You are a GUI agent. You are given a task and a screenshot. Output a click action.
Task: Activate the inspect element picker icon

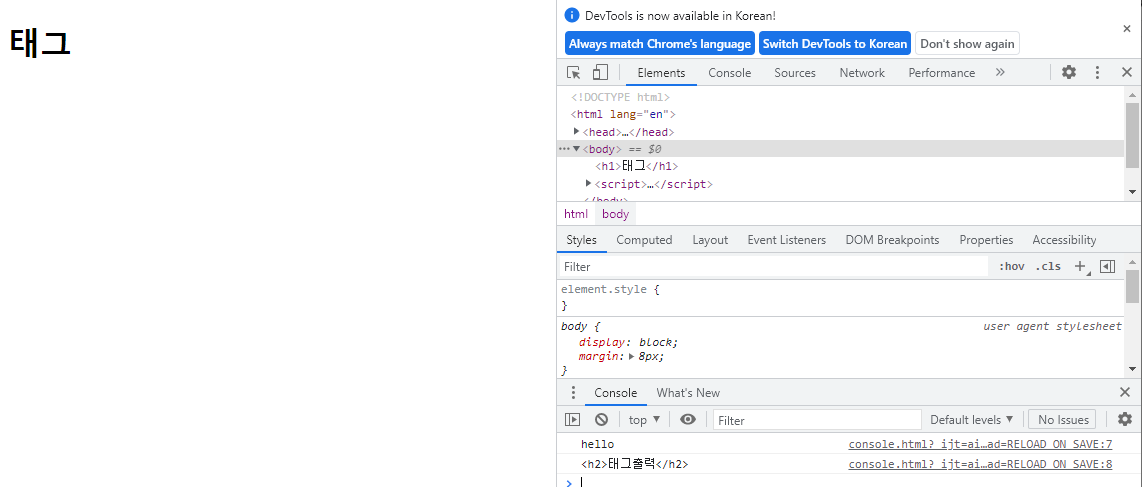point(574,73)
